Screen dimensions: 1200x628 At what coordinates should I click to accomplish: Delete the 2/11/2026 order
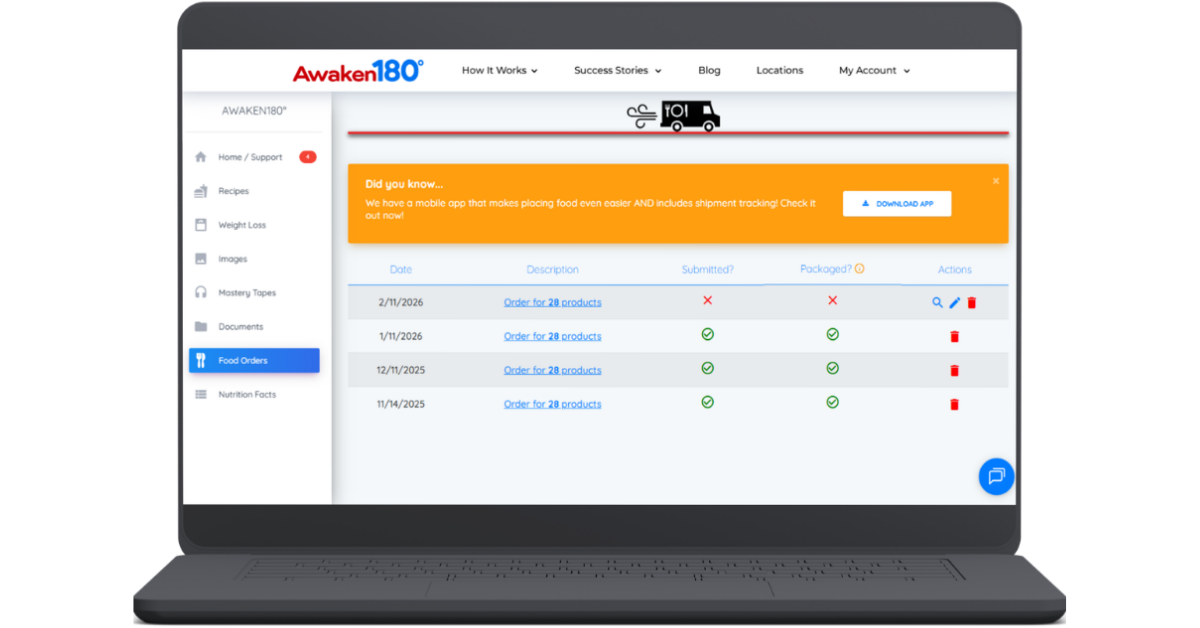point(971,303)
